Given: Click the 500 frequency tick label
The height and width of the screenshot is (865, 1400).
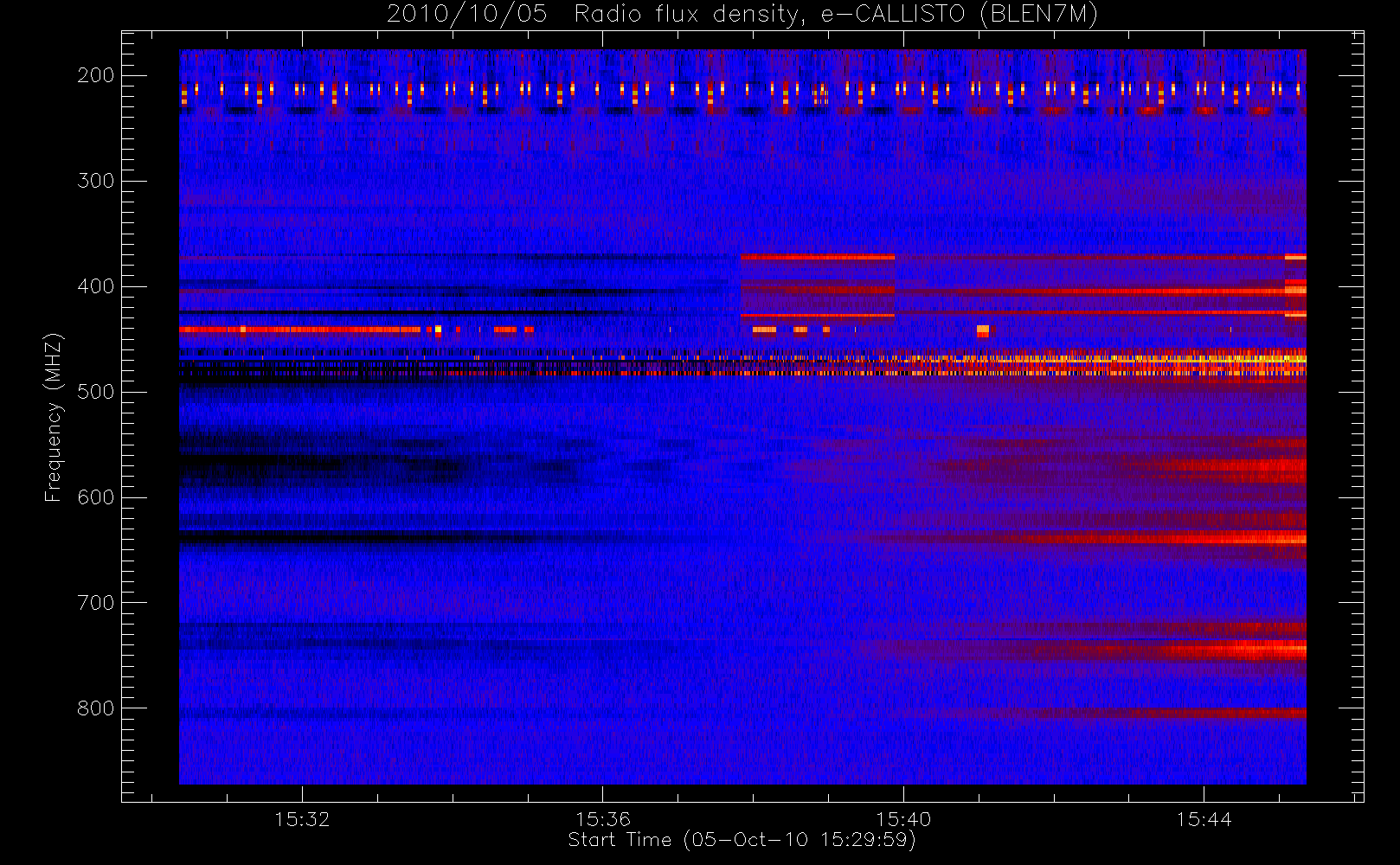Looking at the screenshot, I should [95, 392].
